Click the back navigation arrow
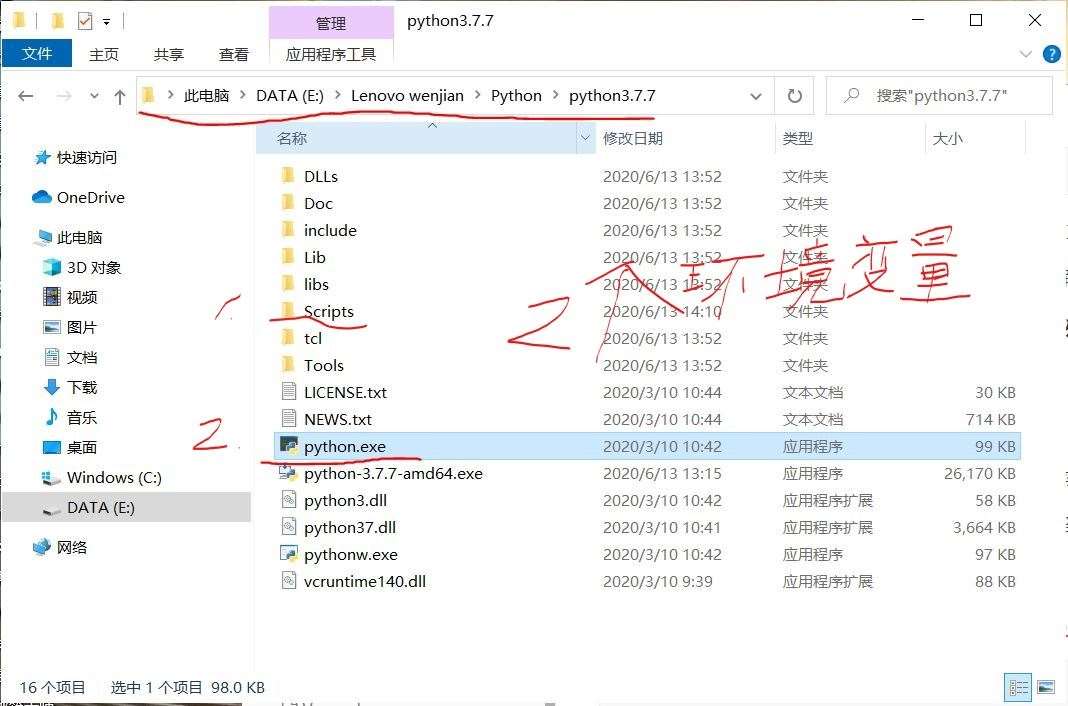Screen dimensions: 1068x706 click(26, 95)
